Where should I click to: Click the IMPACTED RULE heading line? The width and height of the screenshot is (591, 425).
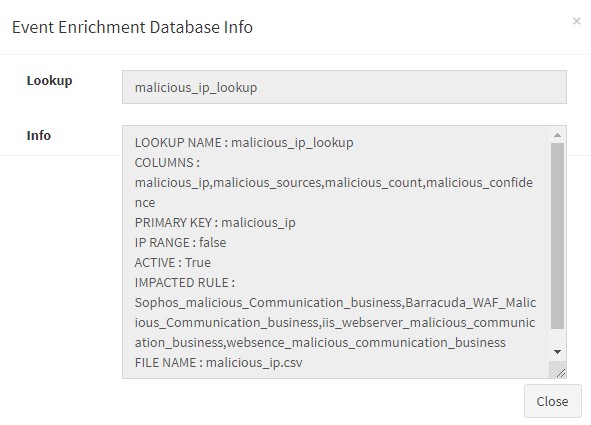pyautogui.click(x=185, y=283)
